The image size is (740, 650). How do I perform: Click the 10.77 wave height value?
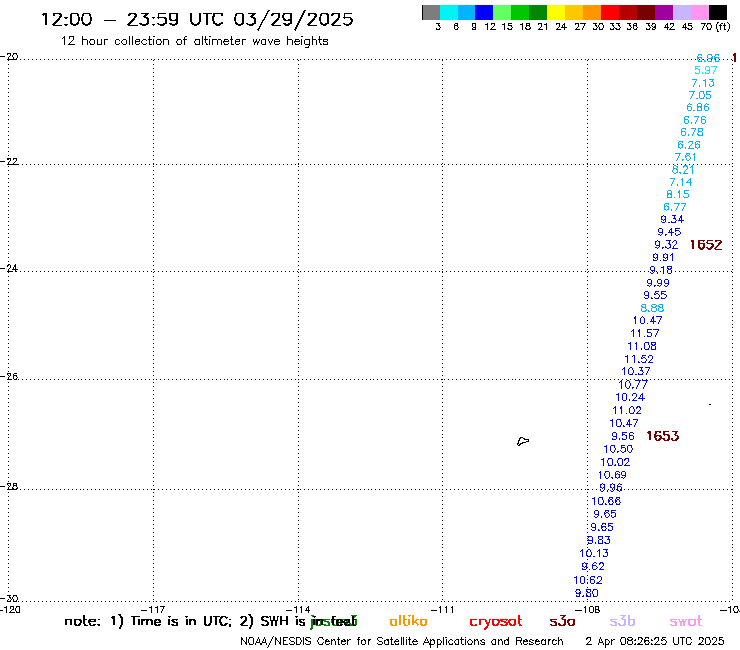pyautogui.click(x=633, y=385)
